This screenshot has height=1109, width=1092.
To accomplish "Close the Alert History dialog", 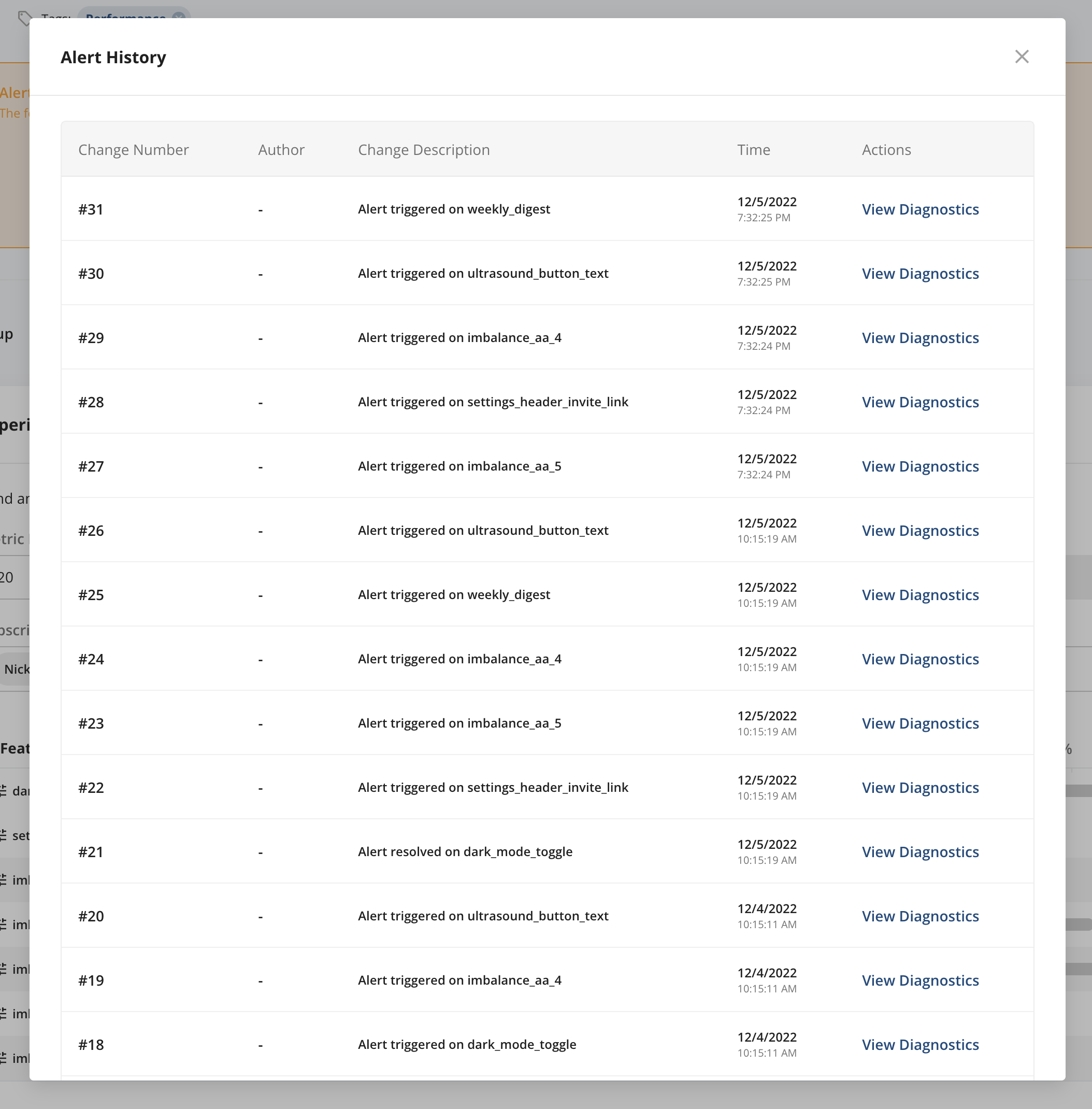I will (x=1023, y=57).
